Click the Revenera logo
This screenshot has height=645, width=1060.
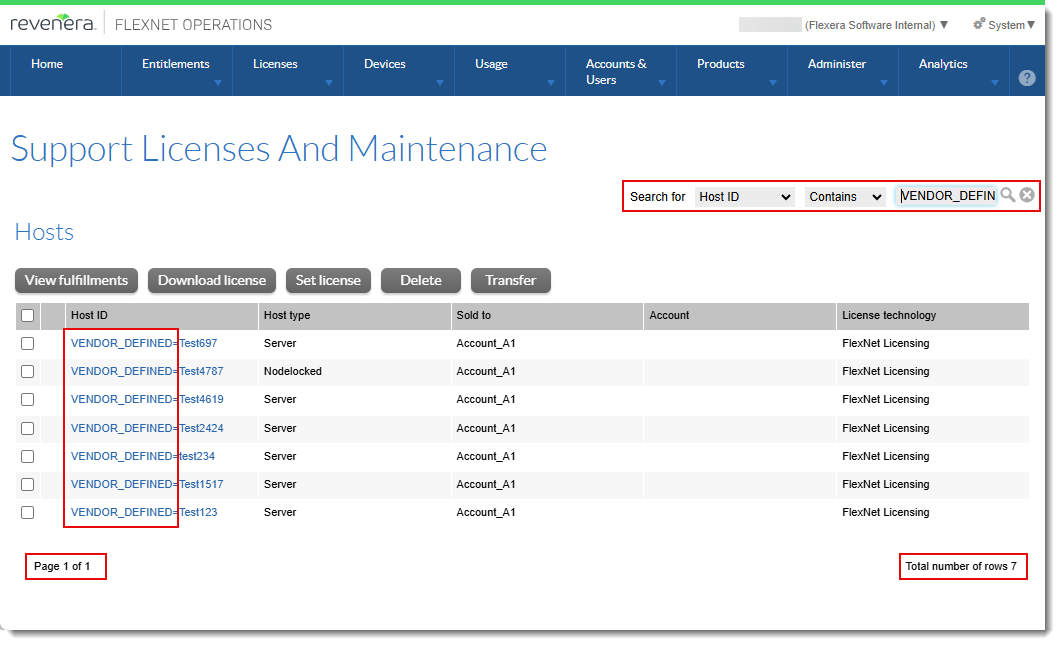[53, 24]
